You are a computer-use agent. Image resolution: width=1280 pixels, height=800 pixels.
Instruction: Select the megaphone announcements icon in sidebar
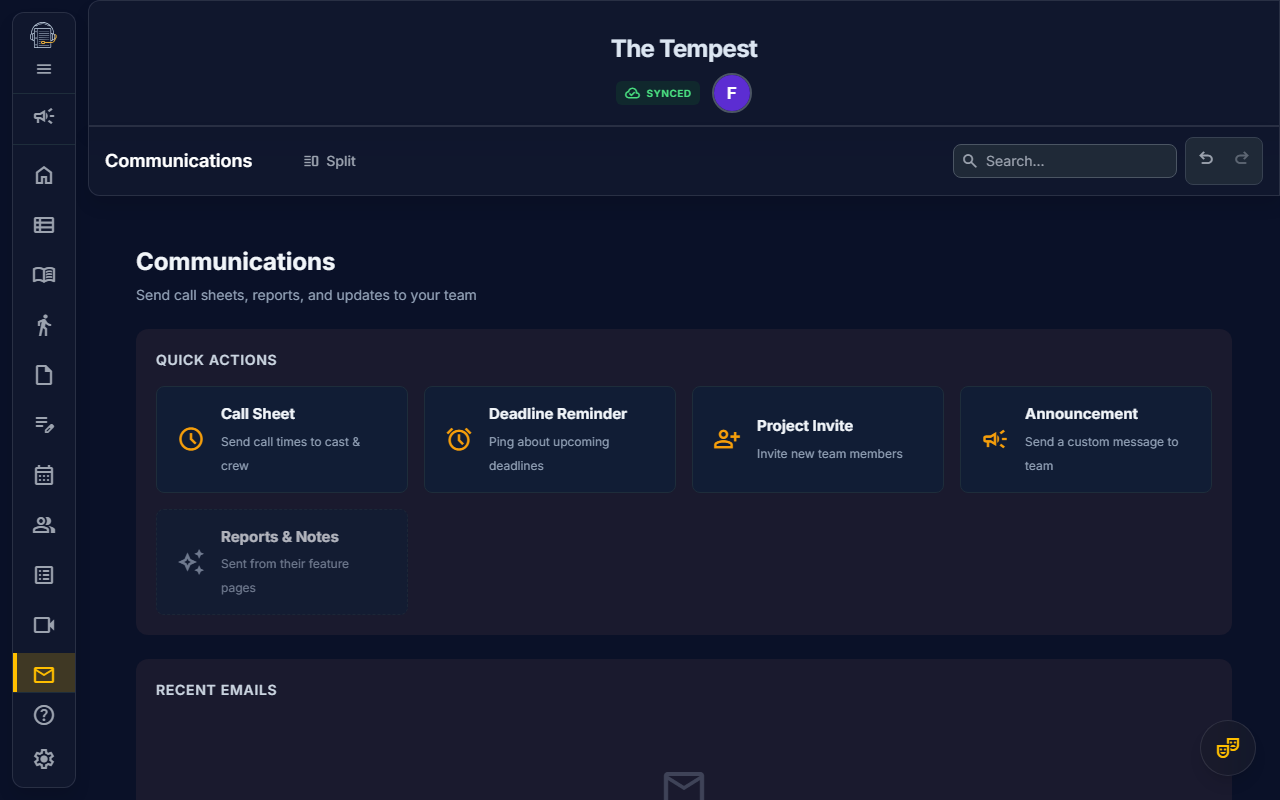click(x=43, y=117)
